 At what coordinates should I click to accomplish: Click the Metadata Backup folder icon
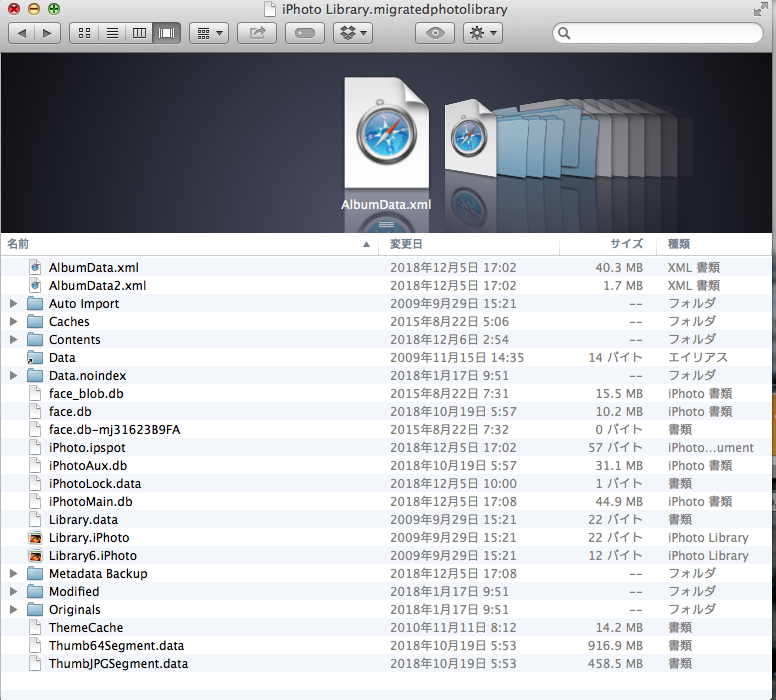tap(35, 573)
